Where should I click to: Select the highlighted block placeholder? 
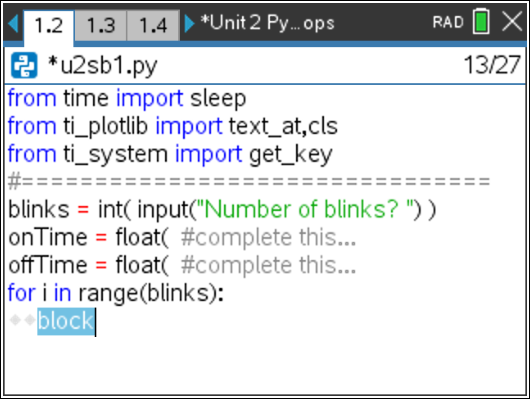(66, 321)
